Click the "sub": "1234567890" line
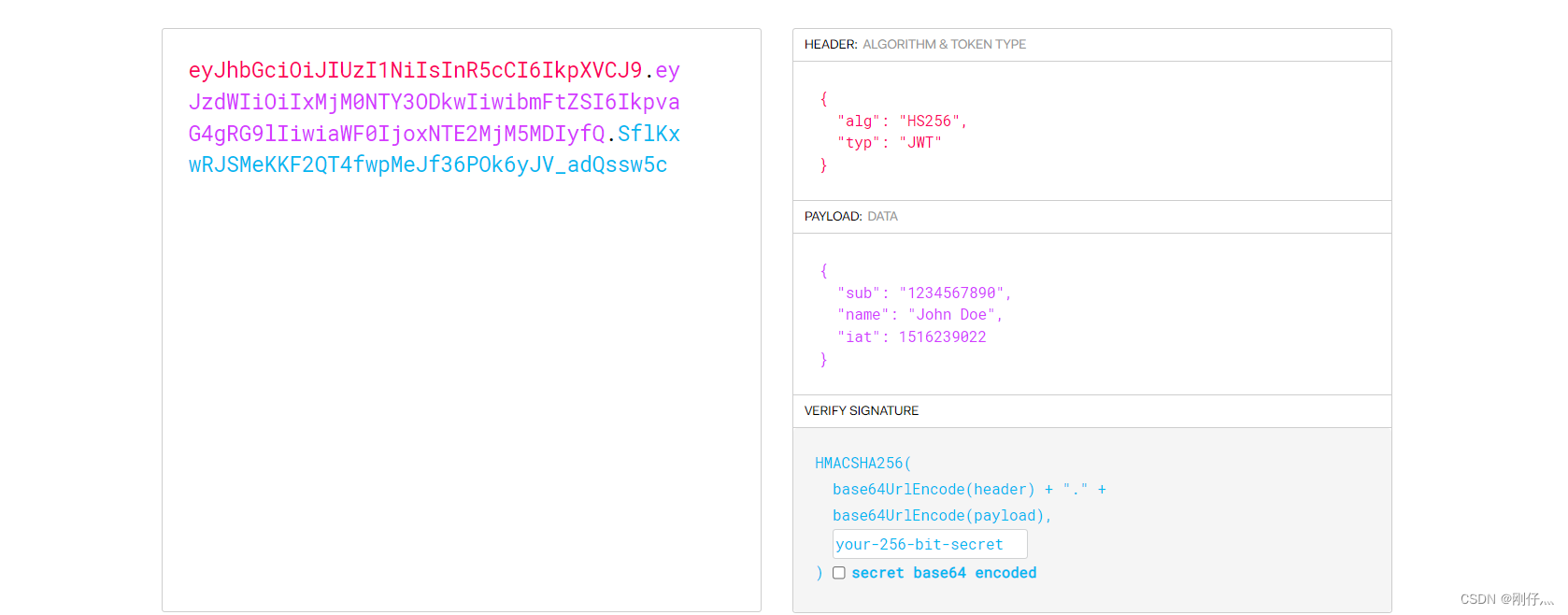The width and height of the screenshot is (1568, 615). tap(924, 293)
